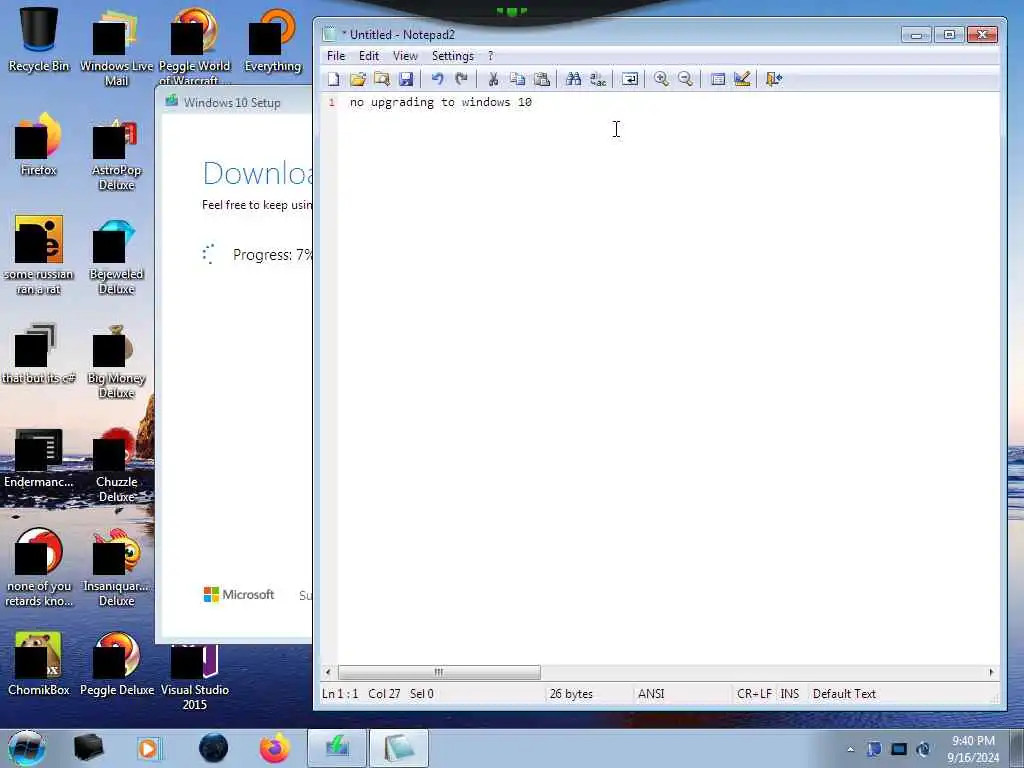This screenshot has height=768, width=1024.
Task: Click the Microsoft logo in Setup window
Action: click(238, 595)
